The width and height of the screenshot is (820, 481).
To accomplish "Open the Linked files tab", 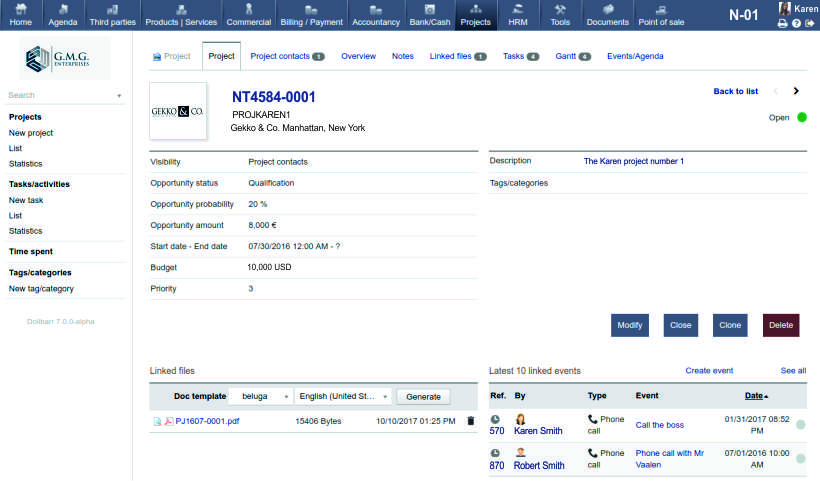I will 457,56.
